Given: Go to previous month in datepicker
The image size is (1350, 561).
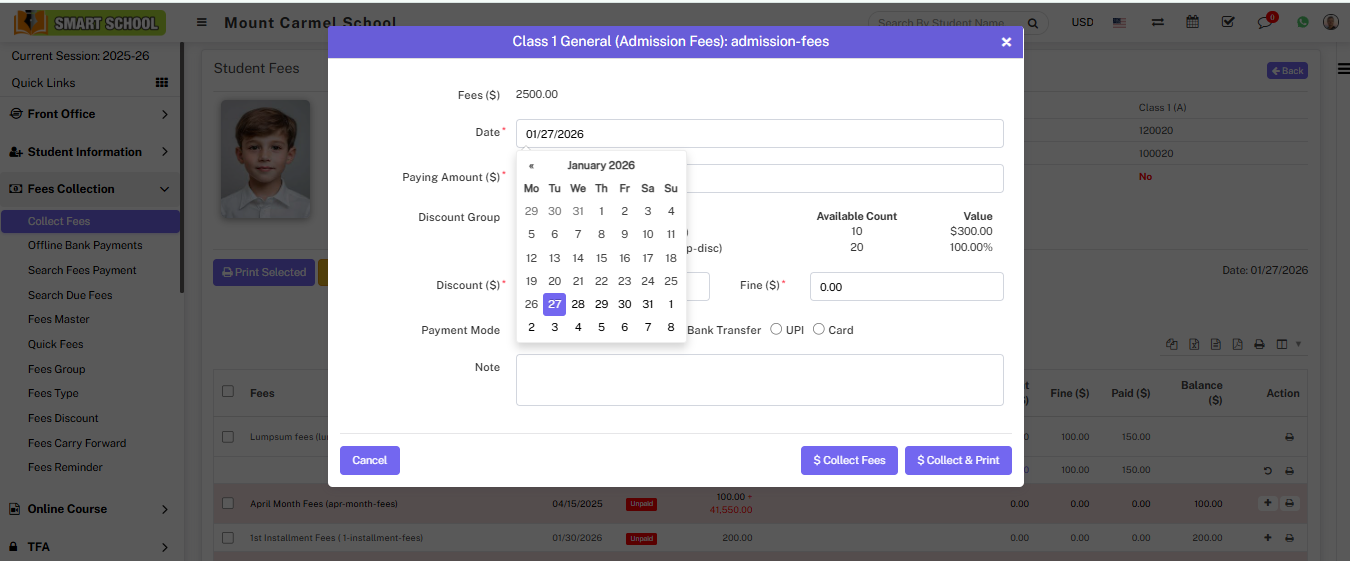Looking at the screenshot, I should pyautogui.click(x=531, y=166).
